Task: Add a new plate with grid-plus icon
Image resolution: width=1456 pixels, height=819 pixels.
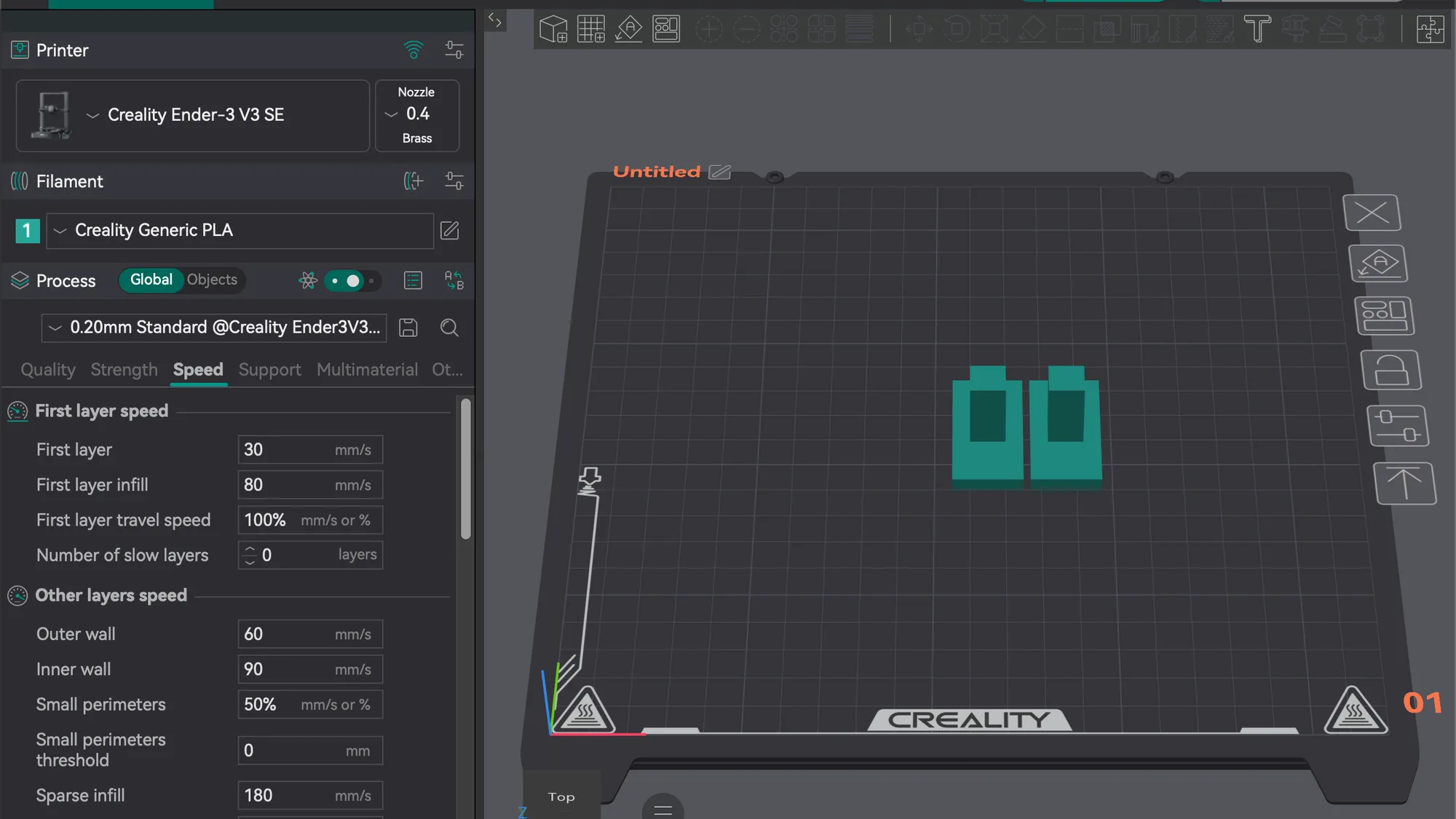Action: (x=591, y=29)
